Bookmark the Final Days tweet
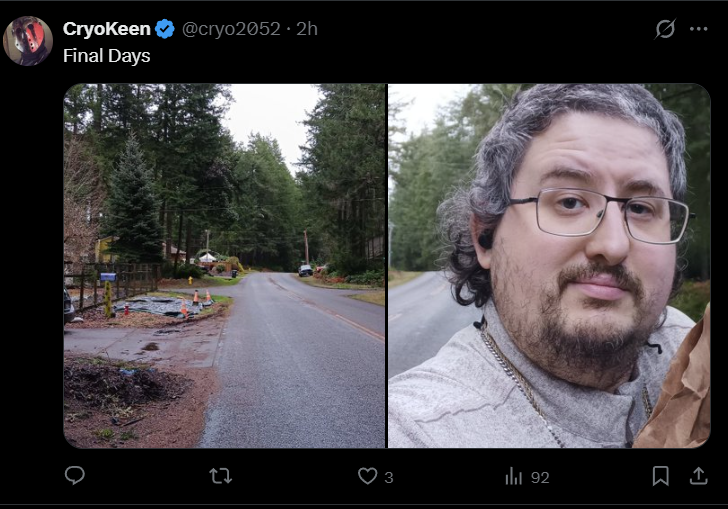The image size is (728, 509). click(x=660, y=476)
